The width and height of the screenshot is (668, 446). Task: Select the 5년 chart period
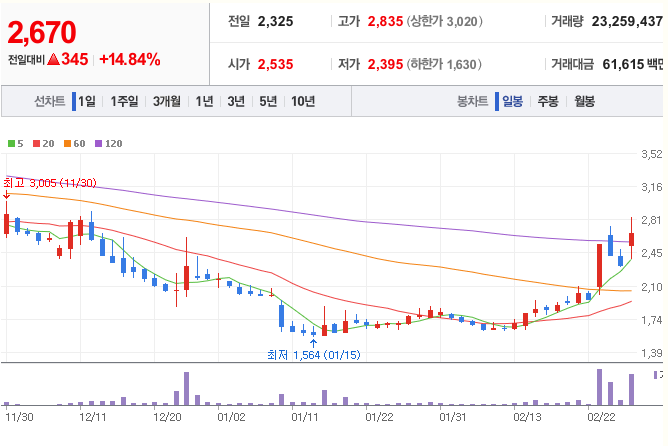[x=268, y=101]
